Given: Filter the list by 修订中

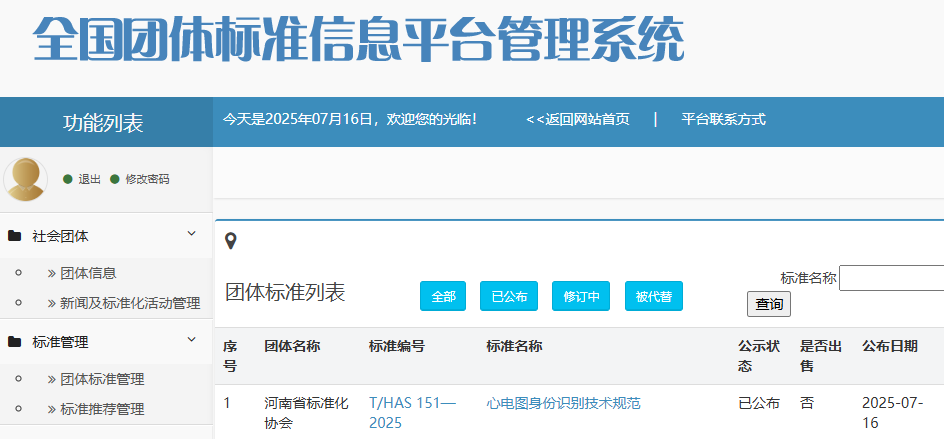Looking at the screenshot, I should tap(581, 296).
